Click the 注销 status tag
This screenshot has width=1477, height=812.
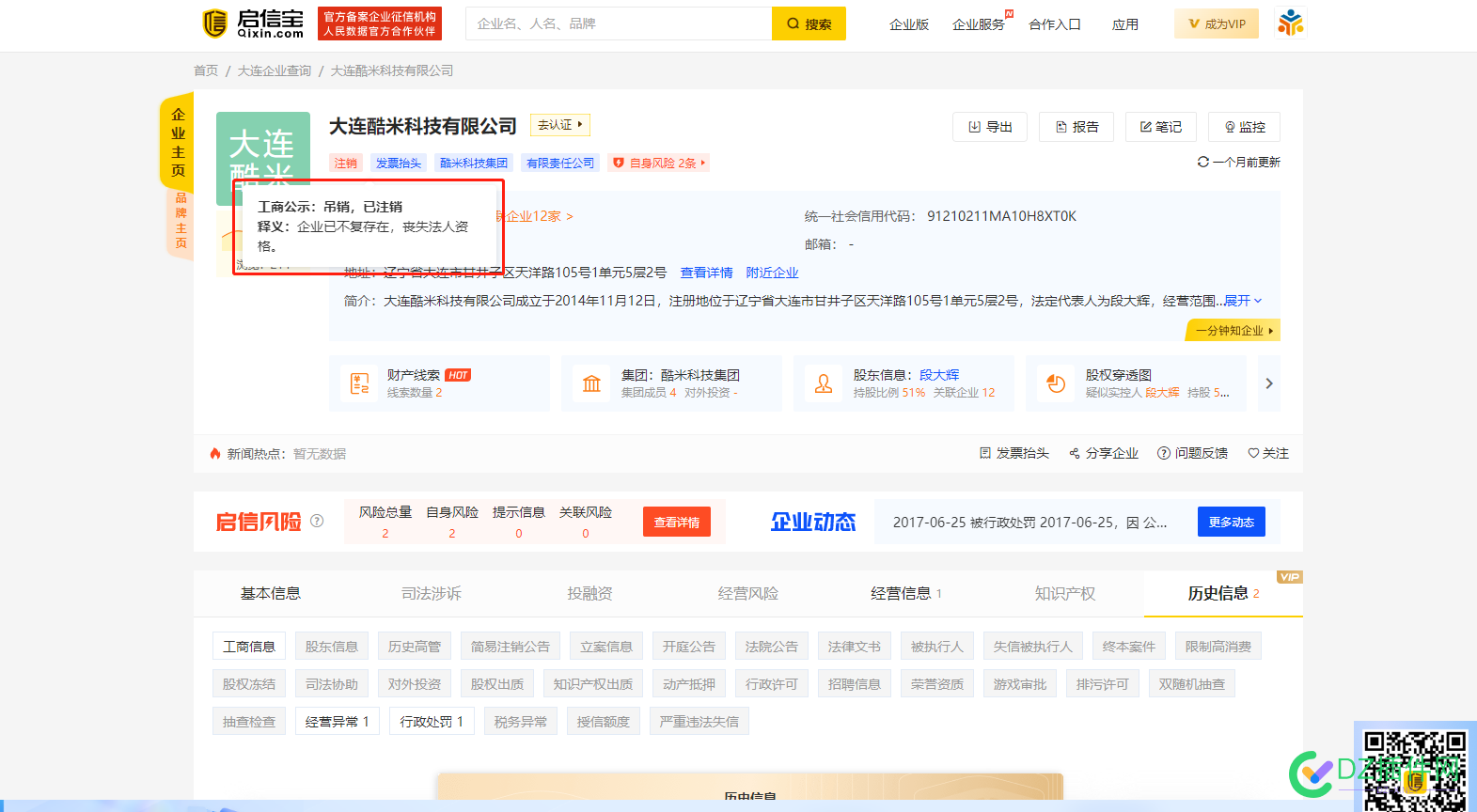click(x=346, y=163)
